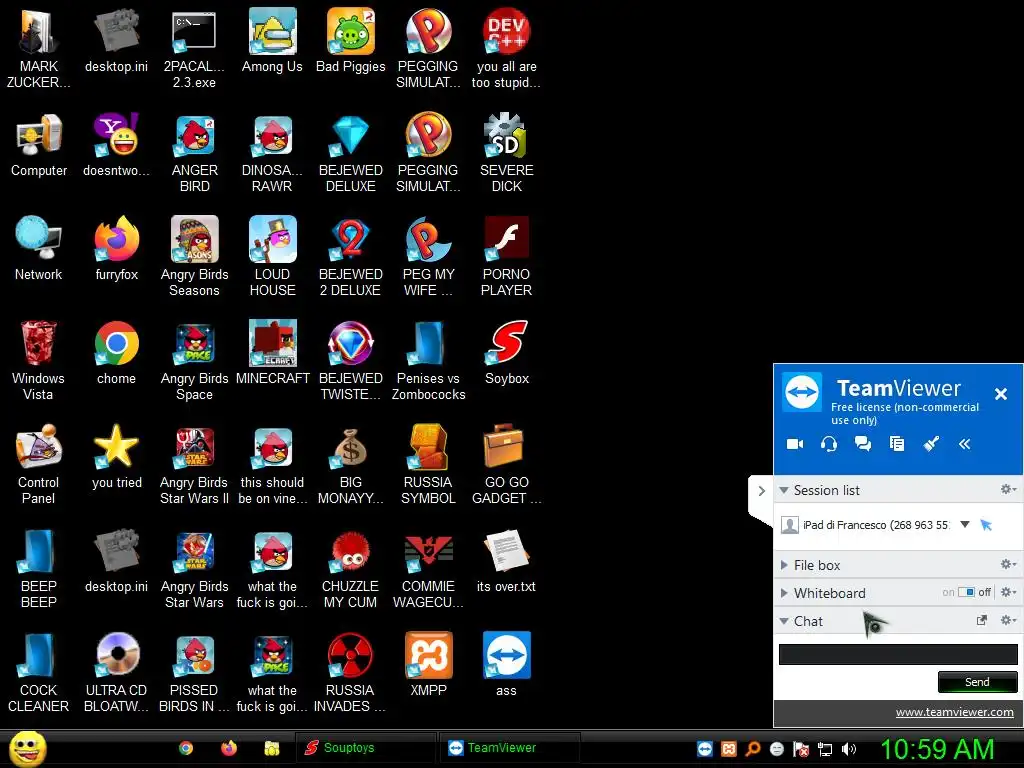Select the Computer desktop icon
Viewport: 1024px width, 768px height.
click(39, 146)
